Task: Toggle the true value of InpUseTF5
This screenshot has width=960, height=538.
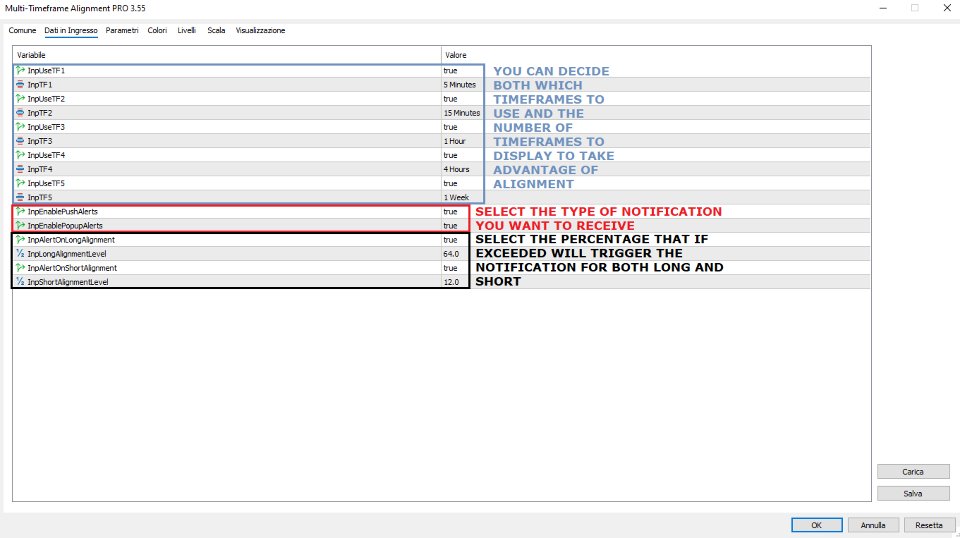Action: [x=451, y=183]
